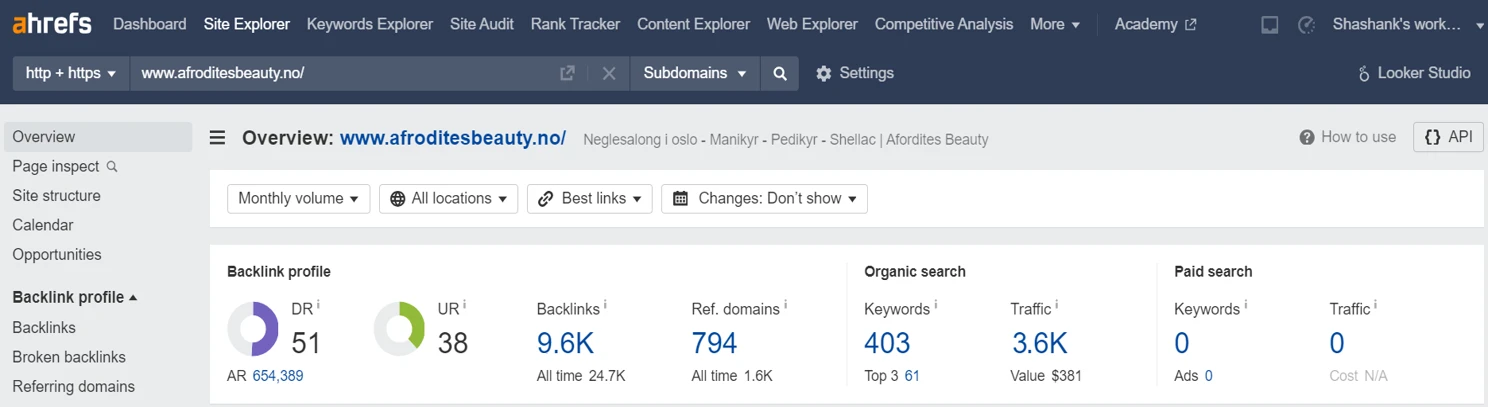This screenshot has width=1488, height=407.
Task: Click into the URL input field
Action: tap(345, 73)
